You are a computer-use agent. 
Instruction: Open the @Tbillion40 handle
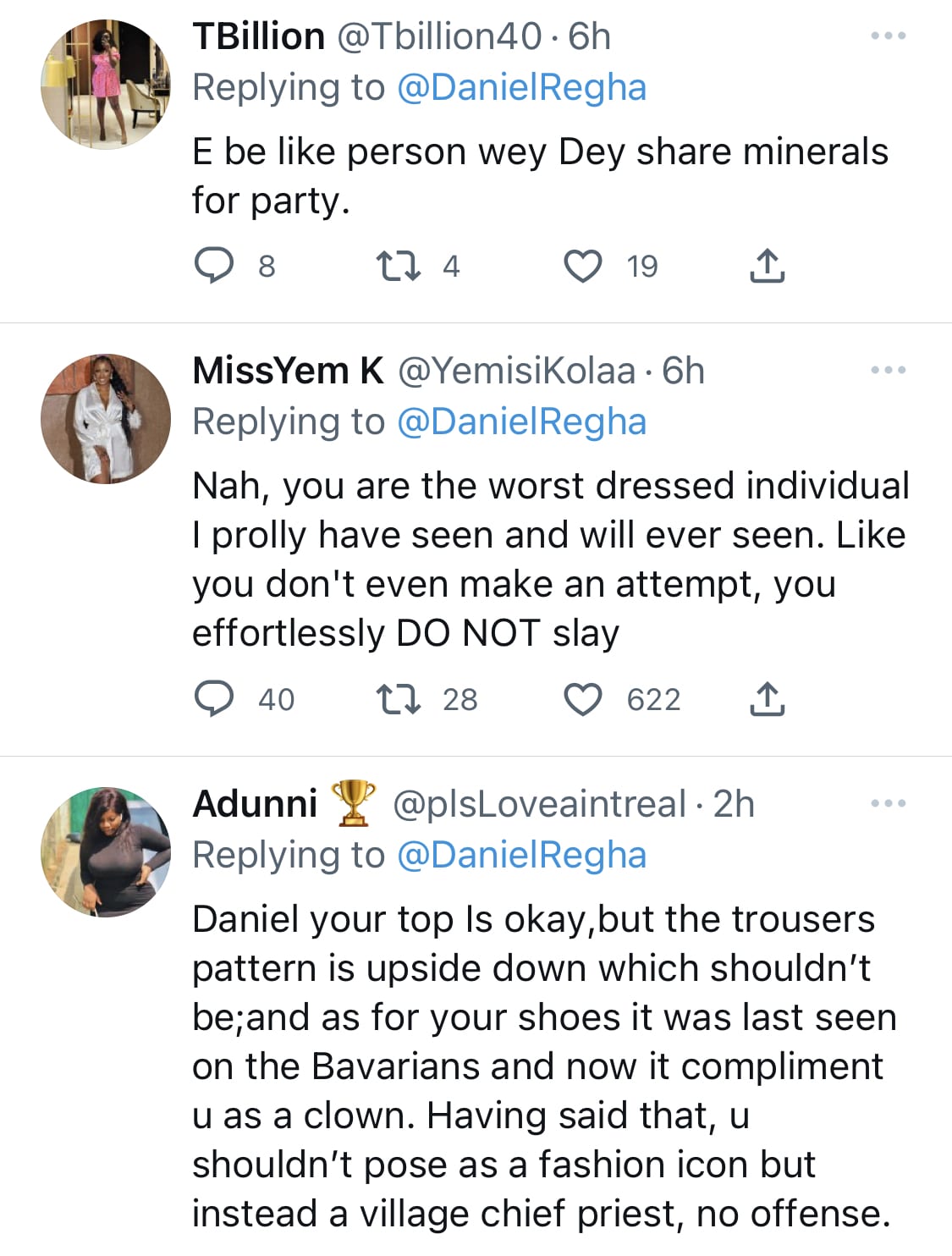(x=439, y=36)
